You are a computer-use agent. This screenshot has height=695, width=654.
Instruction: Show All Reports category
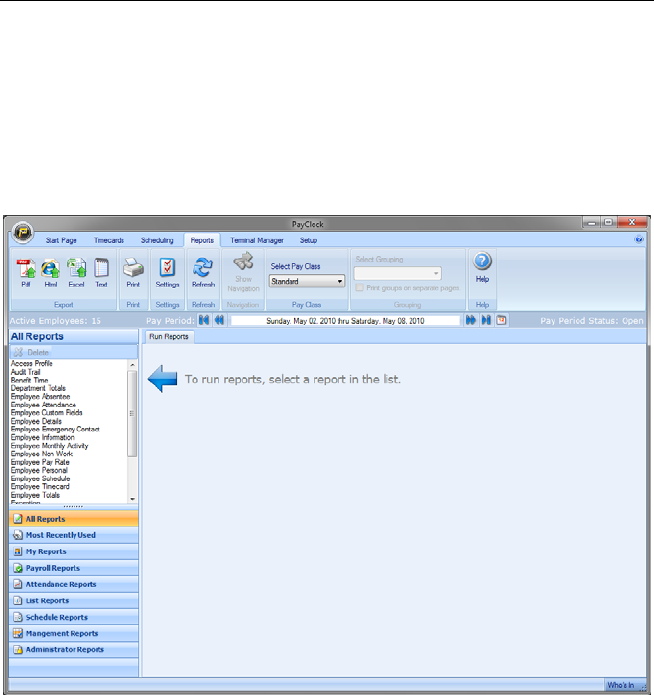[x=74, y=519]
